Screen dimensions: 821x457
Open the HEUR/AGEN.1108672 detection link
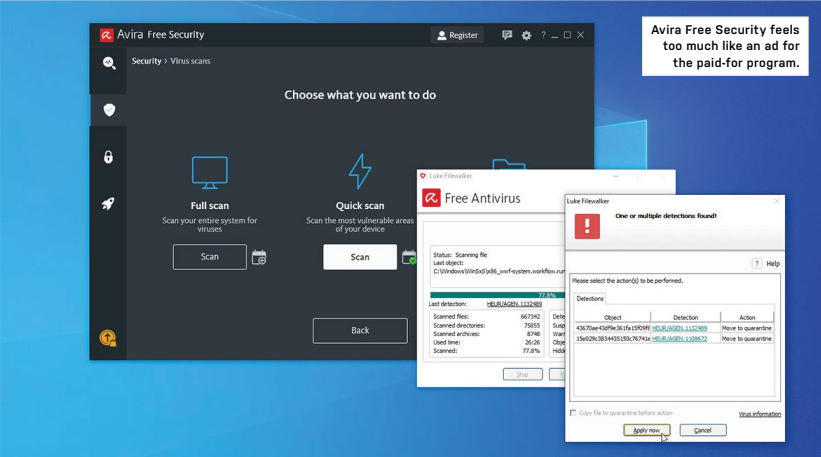click(679, 339)
